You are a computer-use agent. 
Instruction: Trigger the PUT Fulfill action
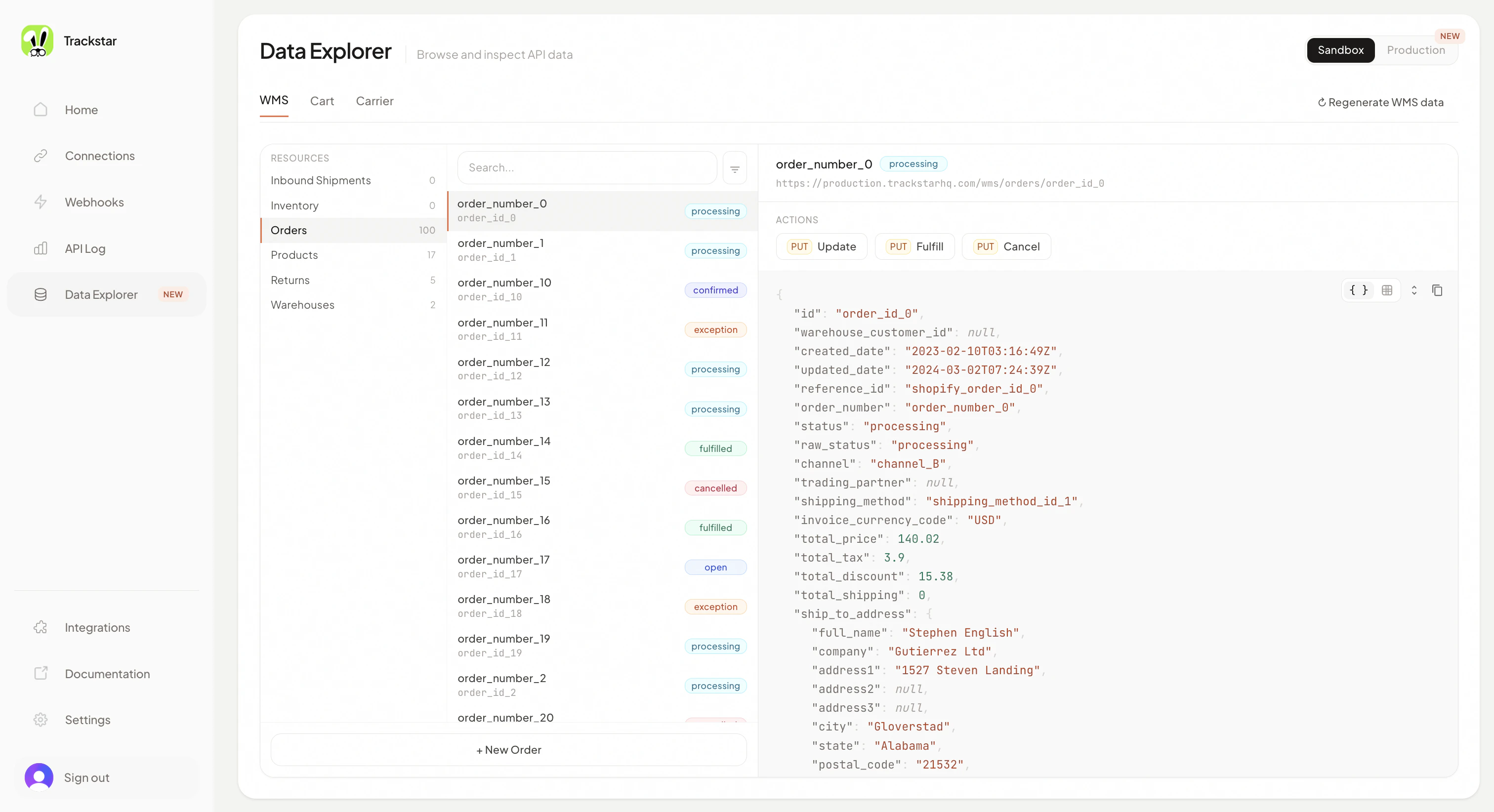click(914, 246)
